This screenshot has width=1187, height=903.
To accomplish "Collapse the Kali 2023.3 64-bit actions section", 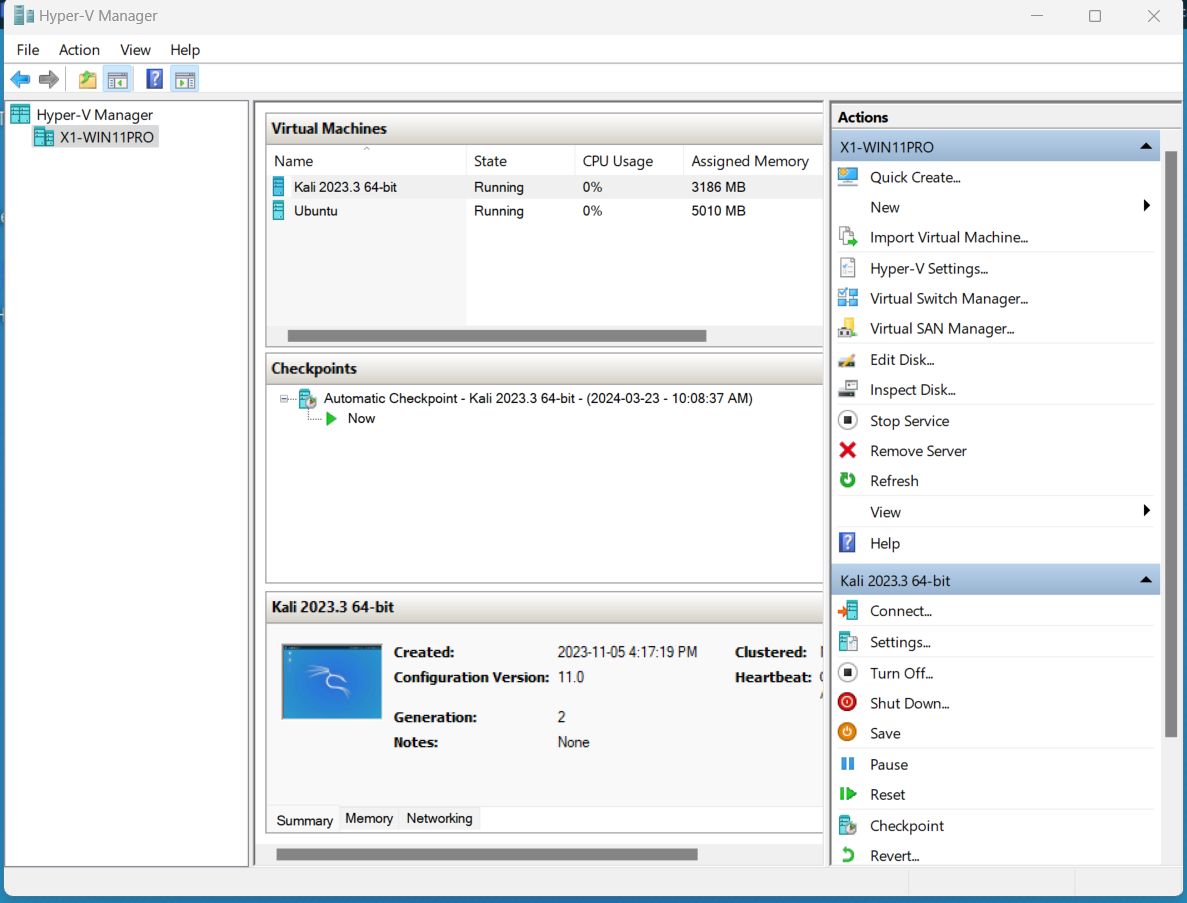I will click(1146, 580).
